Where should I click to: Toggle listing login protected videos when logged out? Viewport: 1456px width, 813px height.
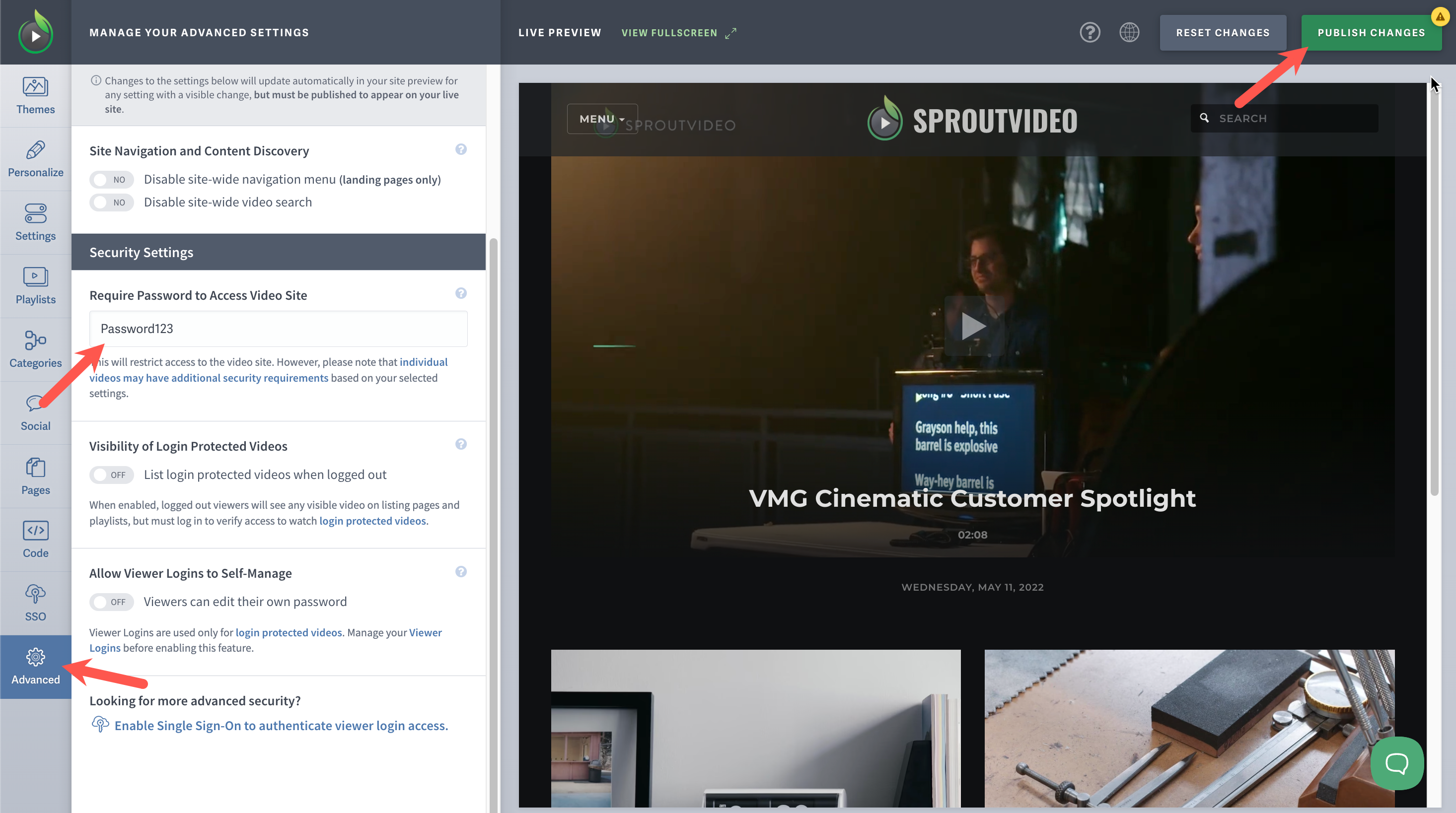pyautogui.click(x=111, y=474)
